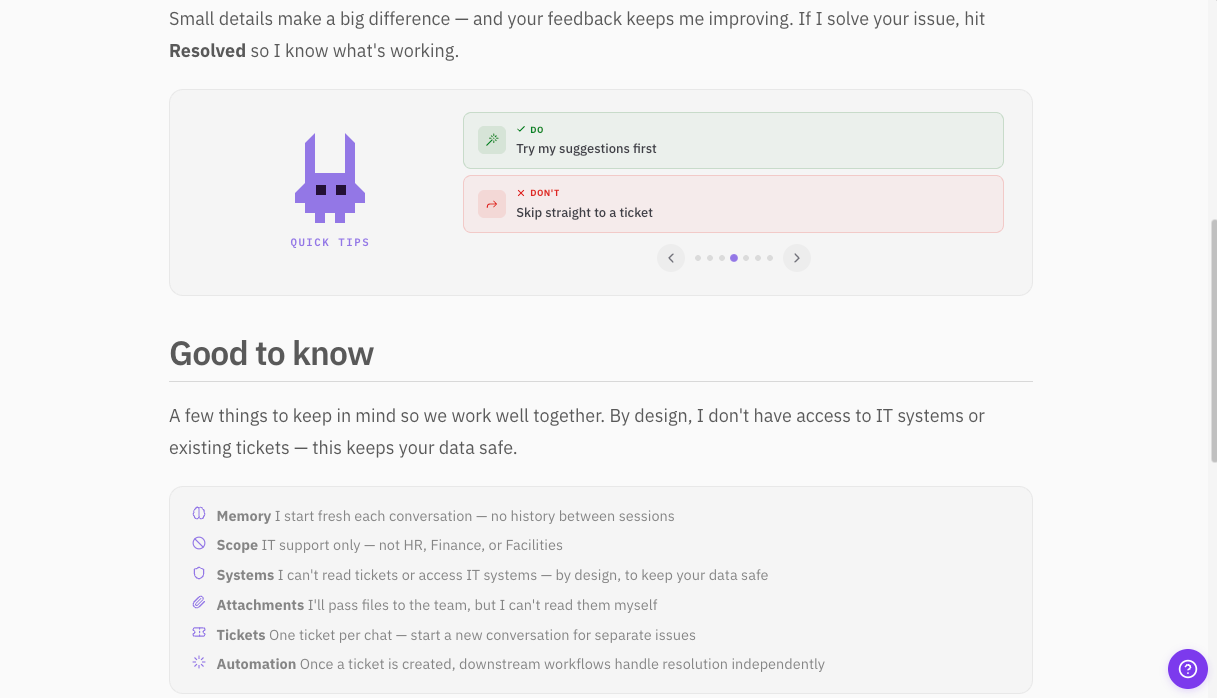Open the help question mark bubble
Screen dimensions: 1217x698
pos(1188,669)
